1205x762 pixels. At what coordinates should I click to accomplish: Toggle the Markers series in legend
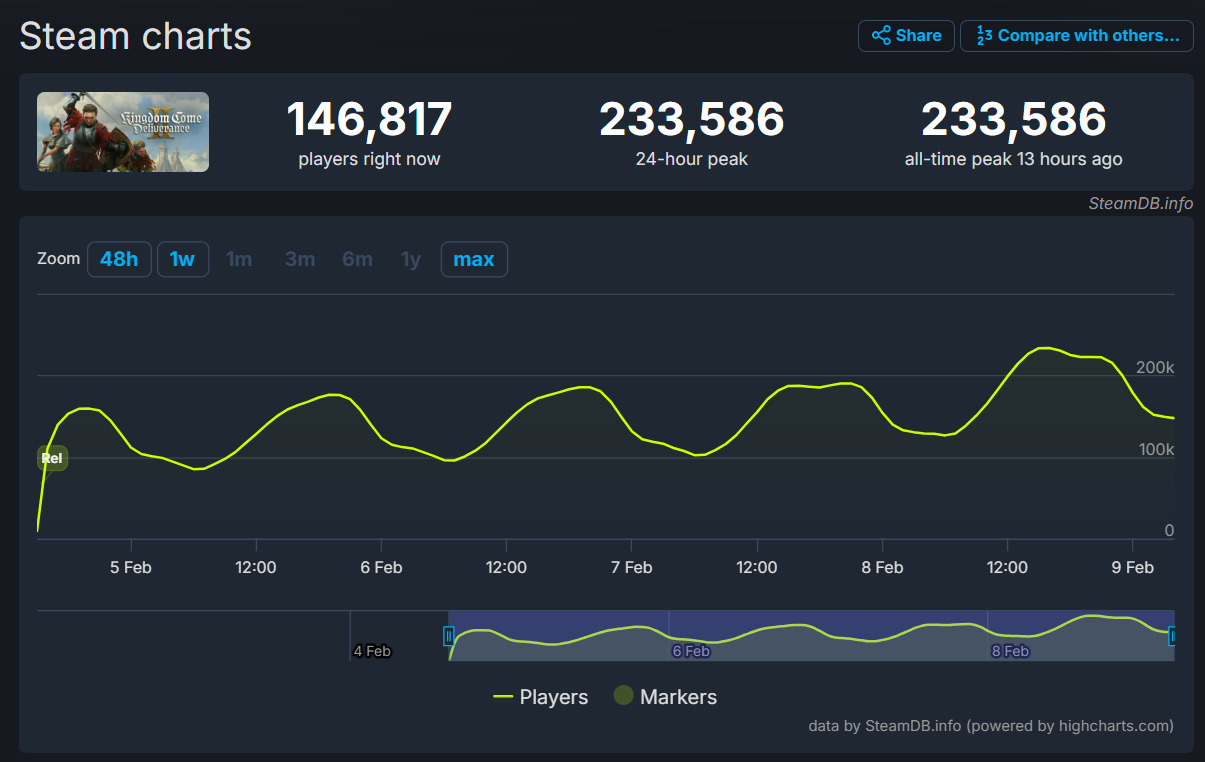[665, 697]
